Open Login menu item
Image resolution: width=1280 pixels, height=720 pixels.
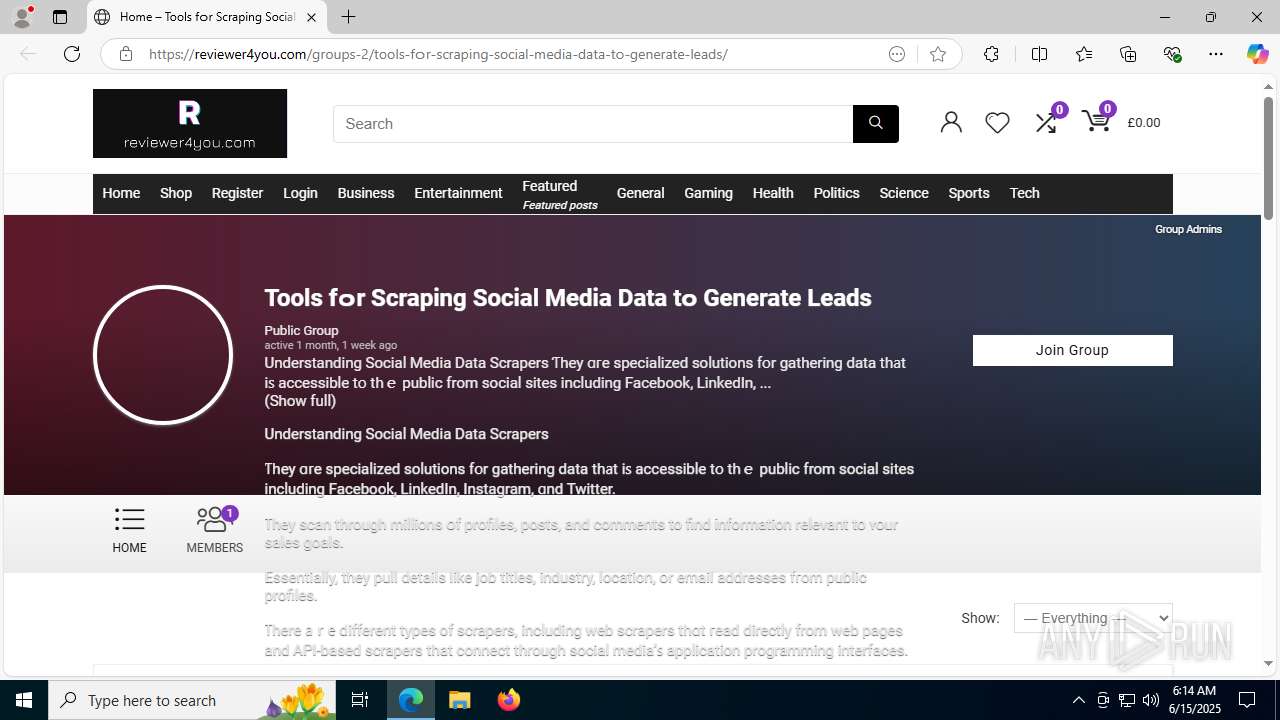(300, 193)
